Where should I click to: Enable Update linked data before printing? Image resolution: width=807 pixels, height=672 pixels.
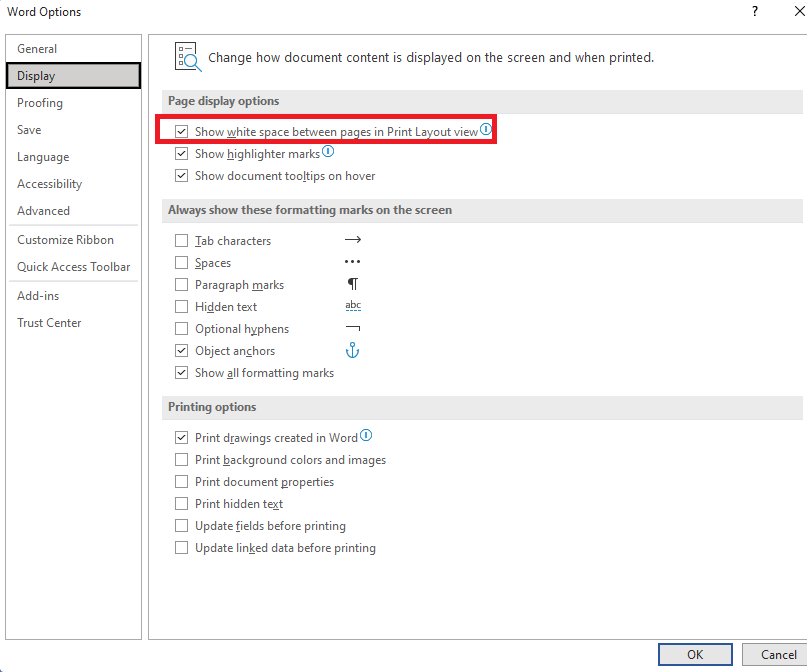181,548
